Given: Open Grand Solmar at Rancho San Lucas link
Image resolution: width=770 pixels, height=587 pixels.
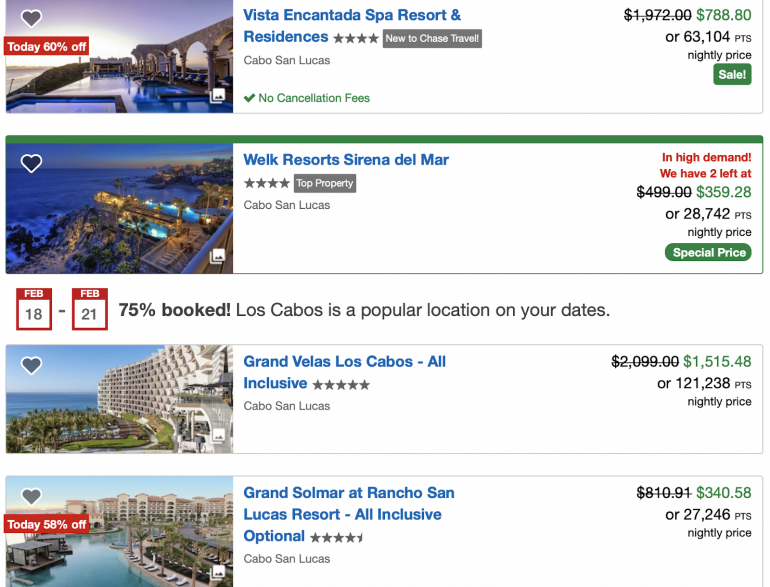Looking at the screenshot, I should 348,514.
